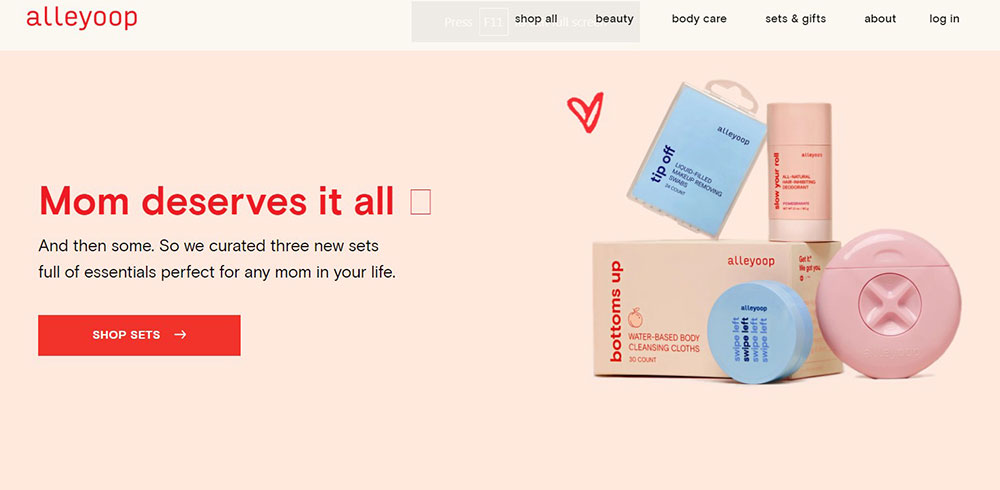Click the arrow icon in Shop Sets button
The height and width of the screenshot is (490, 1000).
click(180, 334)
